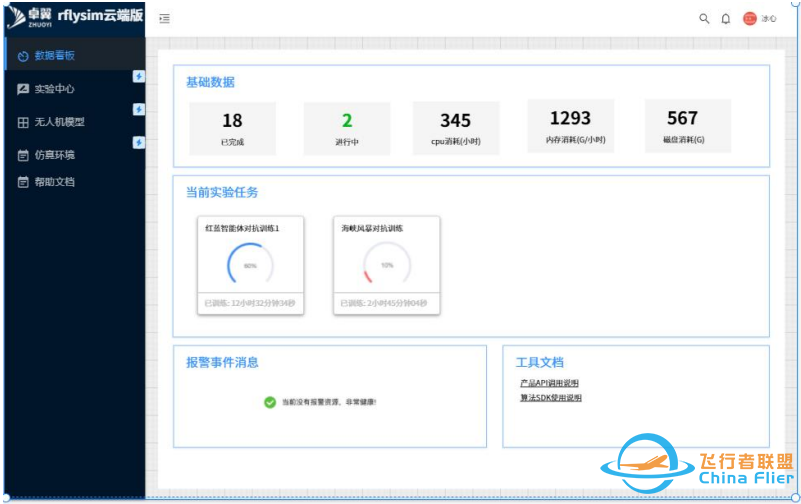Click the 当前实验任务 section heading
Image resolution: width=801 pixels, height=504 pixels.
[x=222, y=193]
